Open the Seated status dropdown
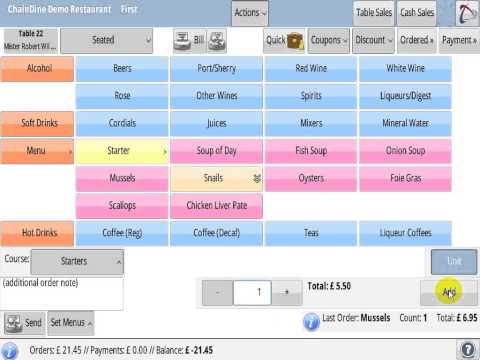This screenshot has width=480, height=360. [x=107, y=41]
